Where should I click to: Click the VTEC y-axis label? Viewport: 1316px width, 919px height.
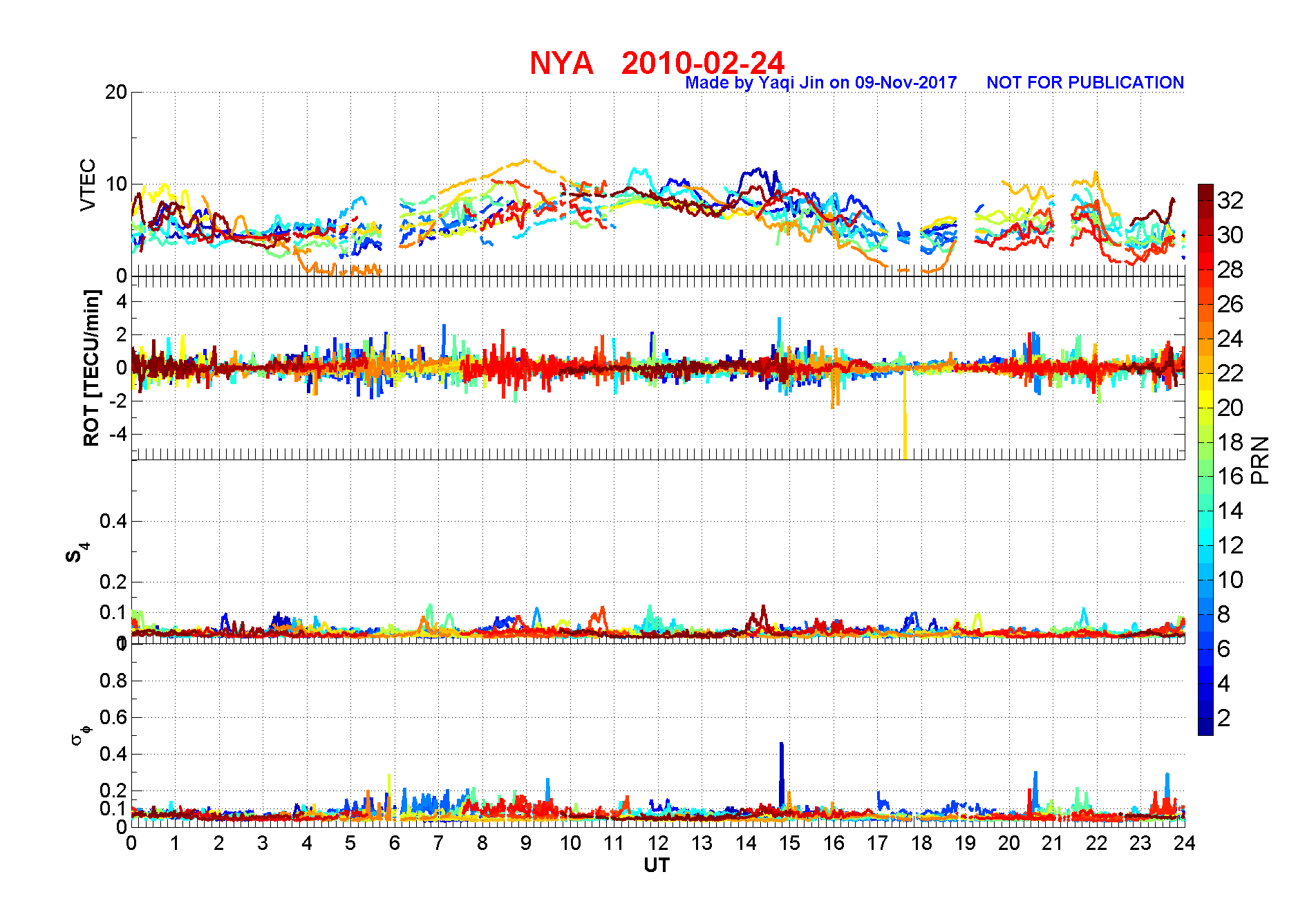pyautogui.click(x=88, y=184)
